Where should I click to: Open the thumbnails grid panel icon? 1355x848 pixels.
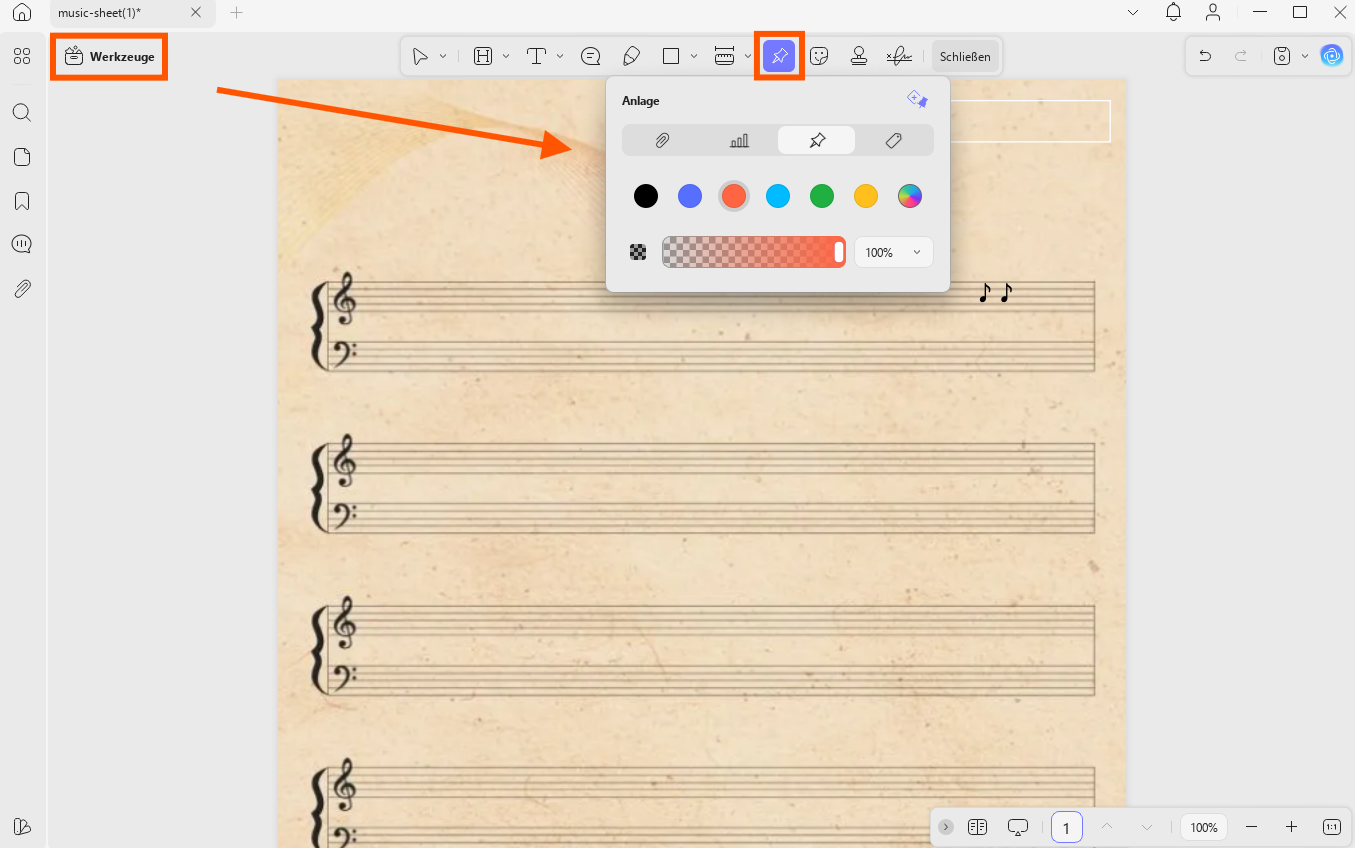tap(22, 57)
